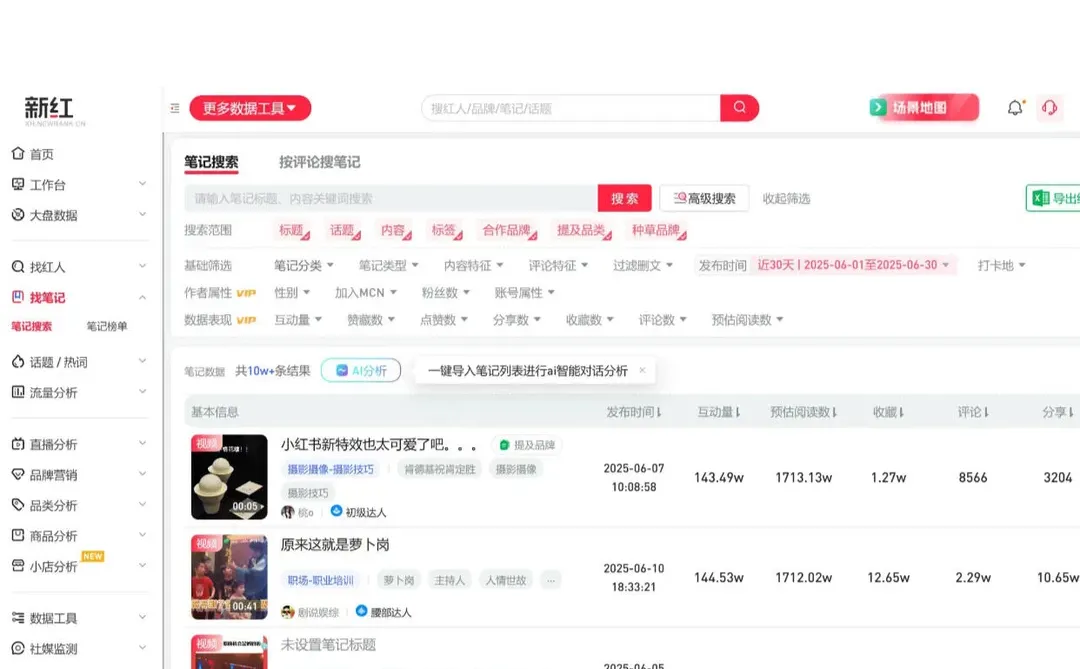Open 加入MCN filter dropdown
Image resolution: width=1080 pixels, height=669 pixels.
[366, 293]
